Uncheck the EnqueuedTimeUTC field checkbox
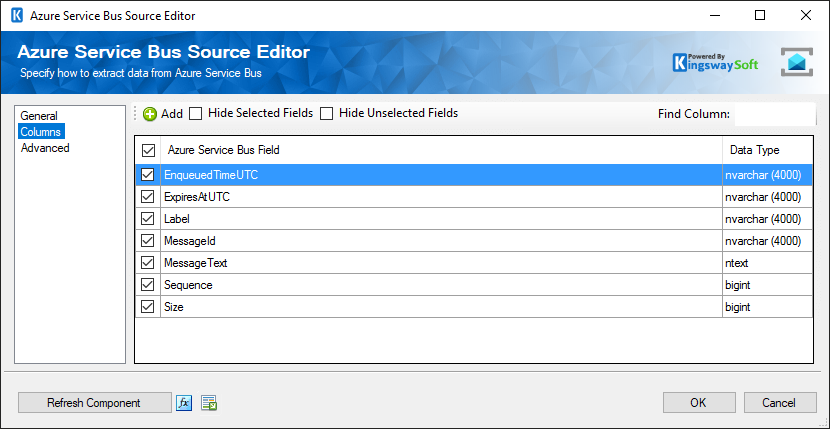 [x=148, y=175]
